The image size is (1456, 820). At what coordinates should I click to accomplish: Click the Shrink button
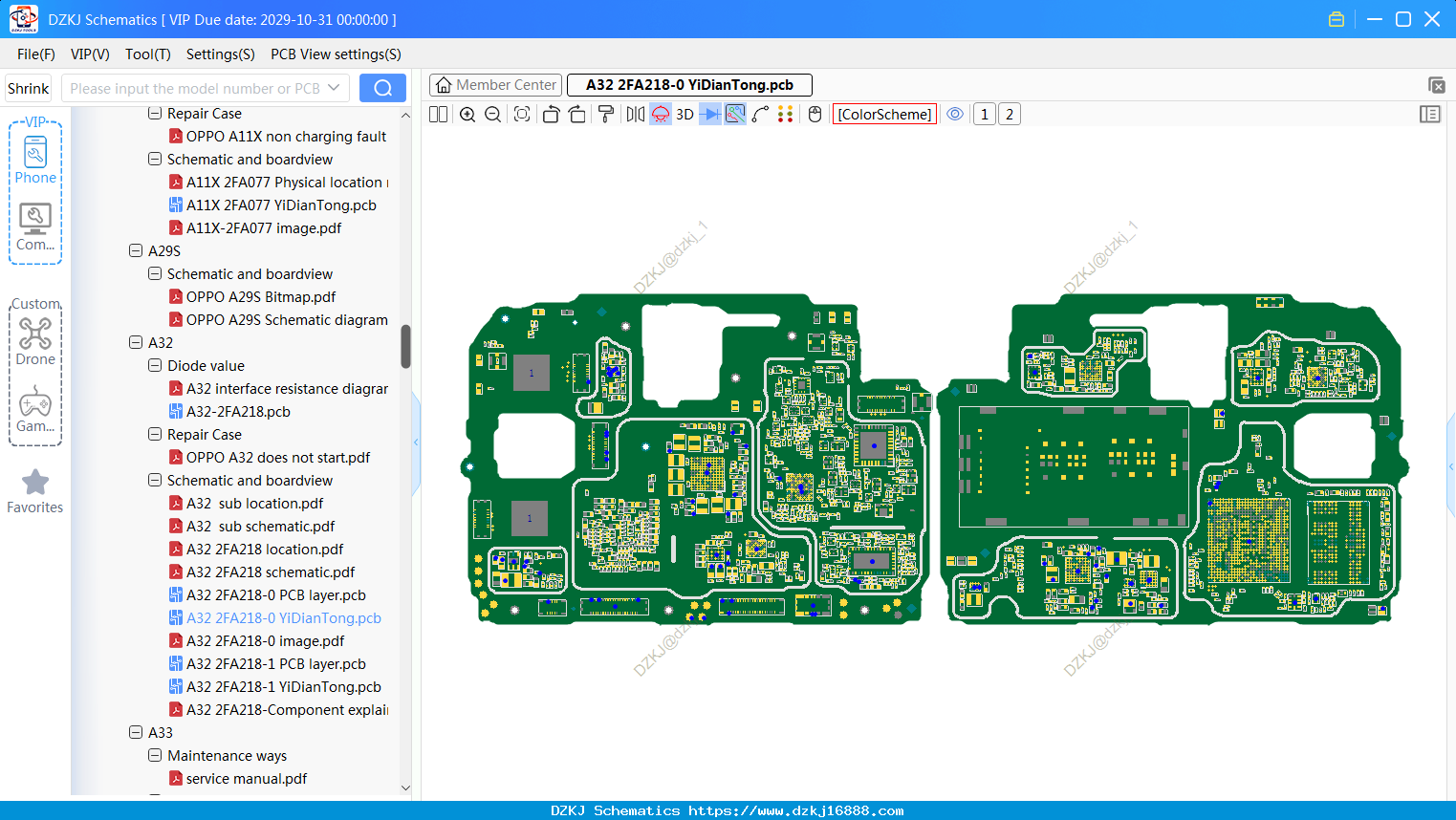pyautogui.click(x=28, y=88)
